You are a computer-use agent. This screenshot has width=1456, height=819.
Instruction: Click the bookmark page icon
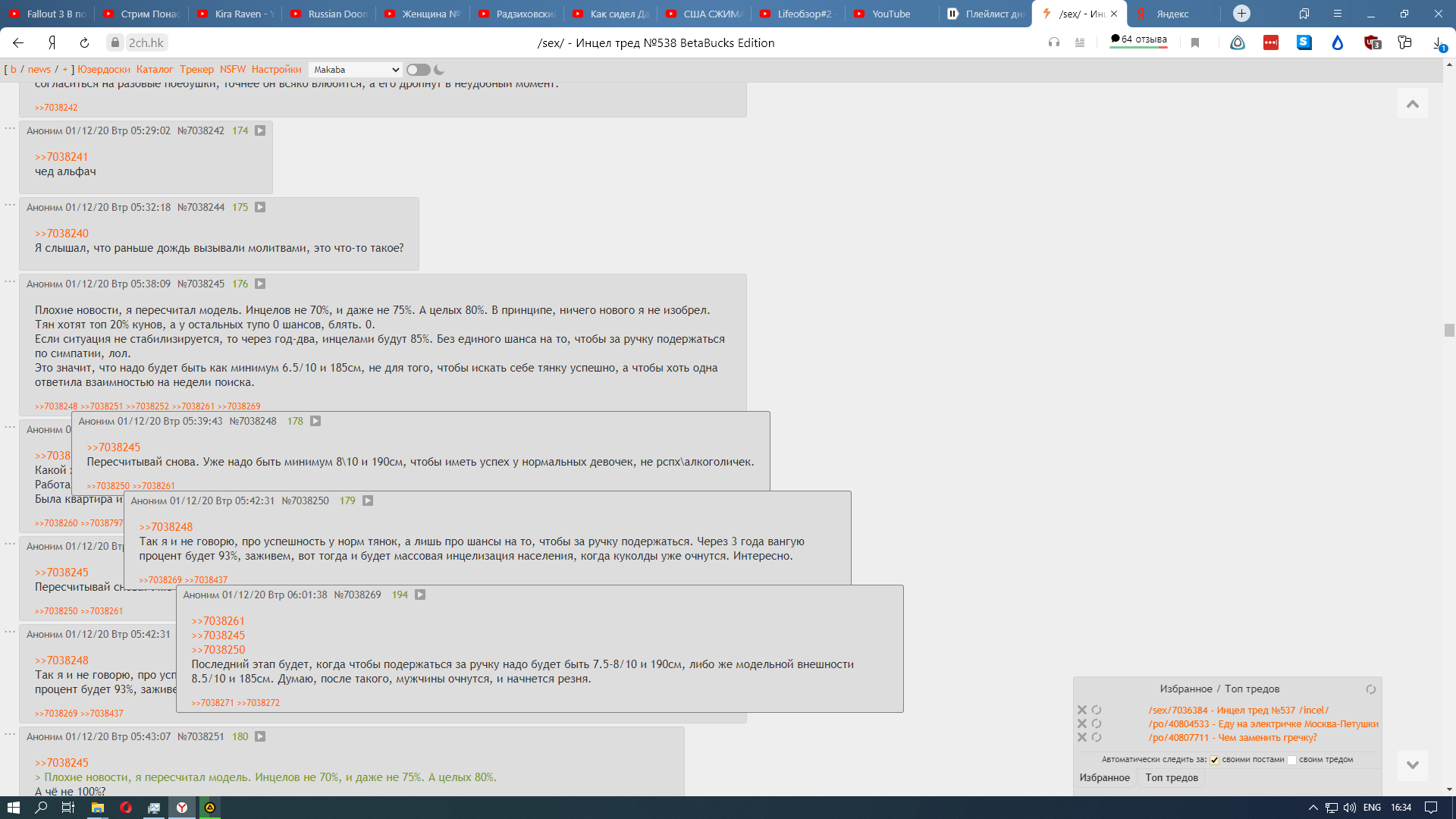pyautogui.click(x=1195, y=43)
